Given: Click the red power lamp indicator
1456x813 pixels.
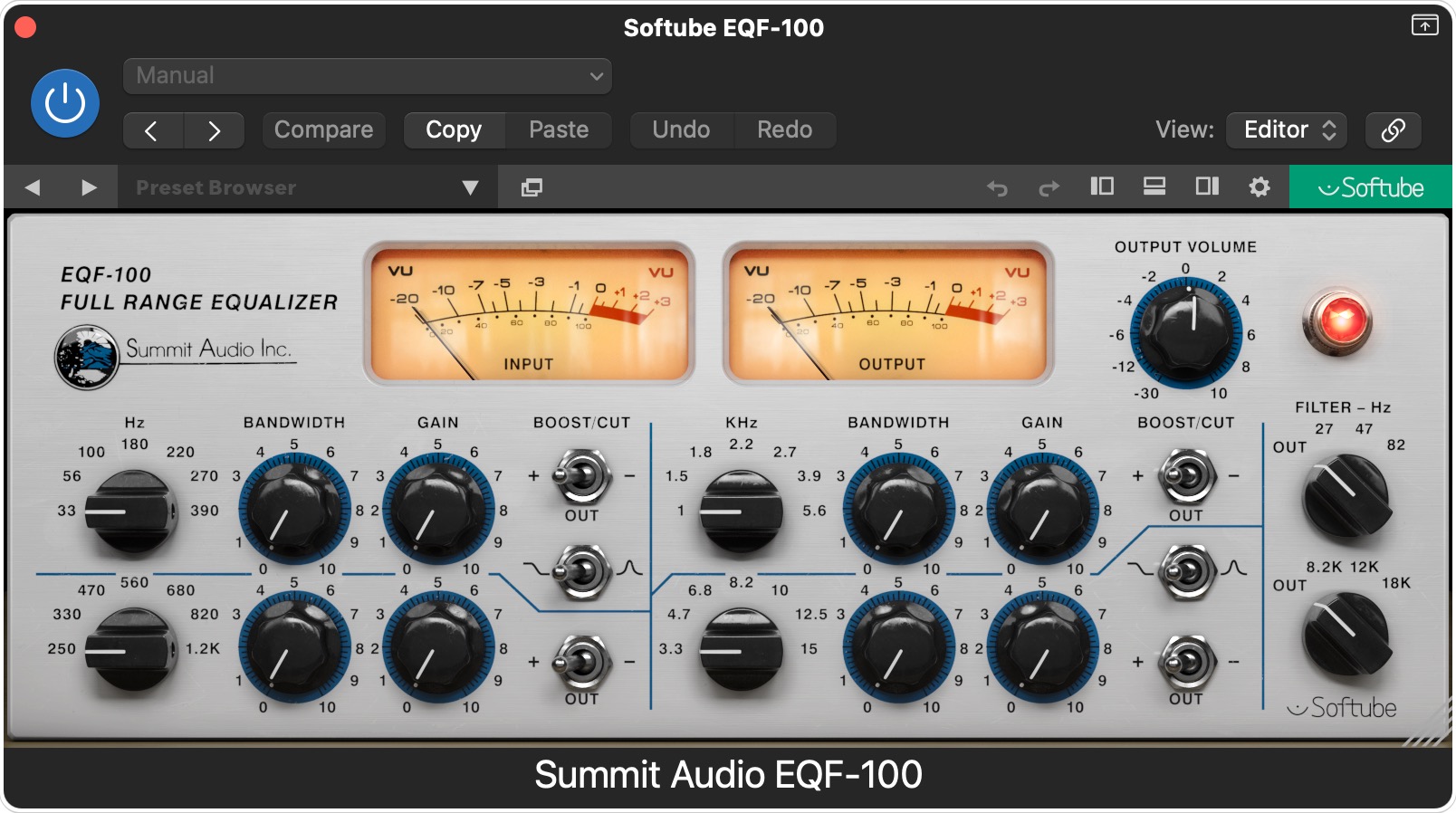Looking at the screenshot, I should (x=1338, y=321).
